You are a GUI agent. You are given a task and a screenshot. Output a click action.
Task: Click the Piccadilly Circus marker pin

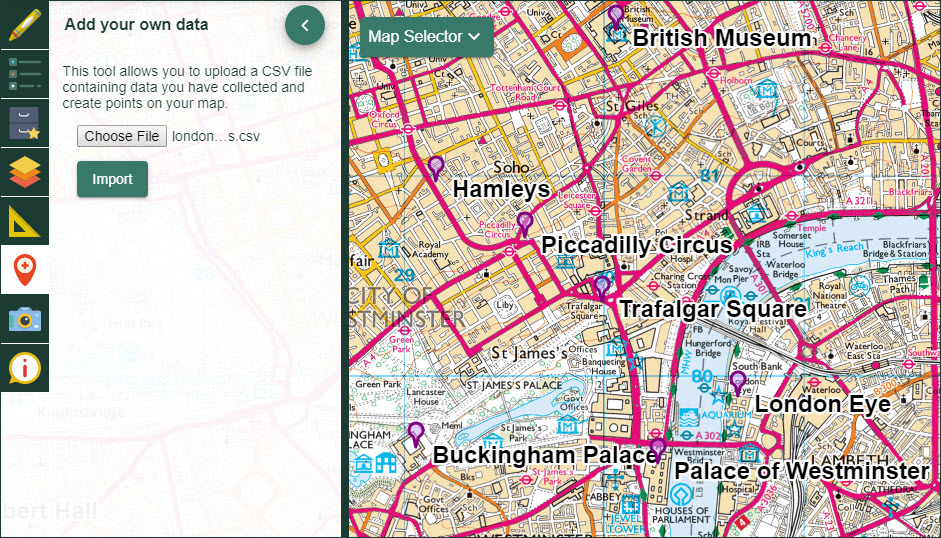pyautogui.click(x=524, y=223)
